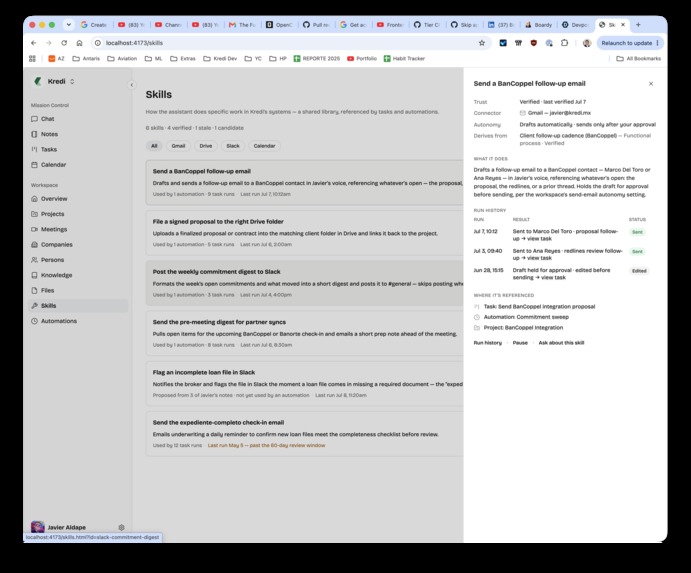Click the browser forward arrow
This screenshot has width=691, height=573.
[48, 43]
